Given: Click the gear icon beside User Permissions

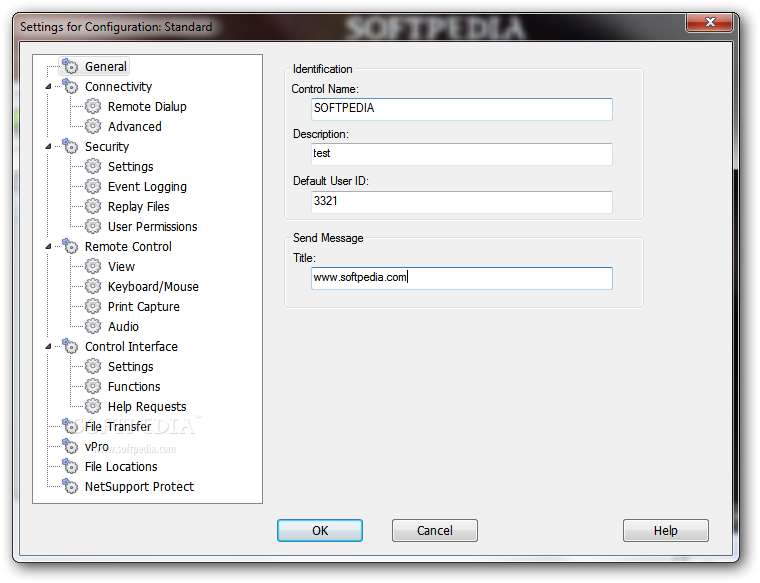Looking at the screenshot, I should (93, 226).
